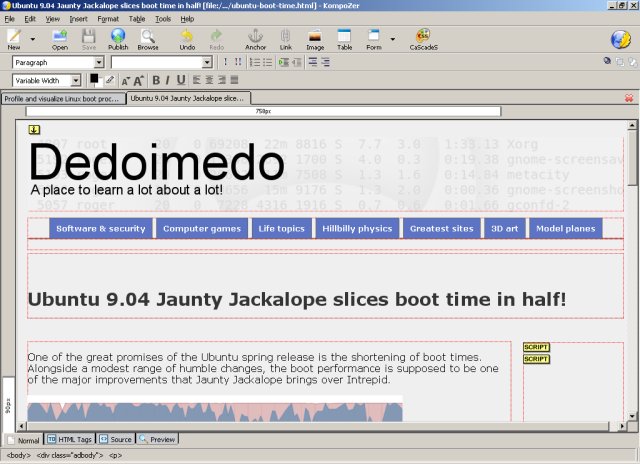
Task: Click the outdent text icon
Action: pyautogui.click(x=296, y=62)
